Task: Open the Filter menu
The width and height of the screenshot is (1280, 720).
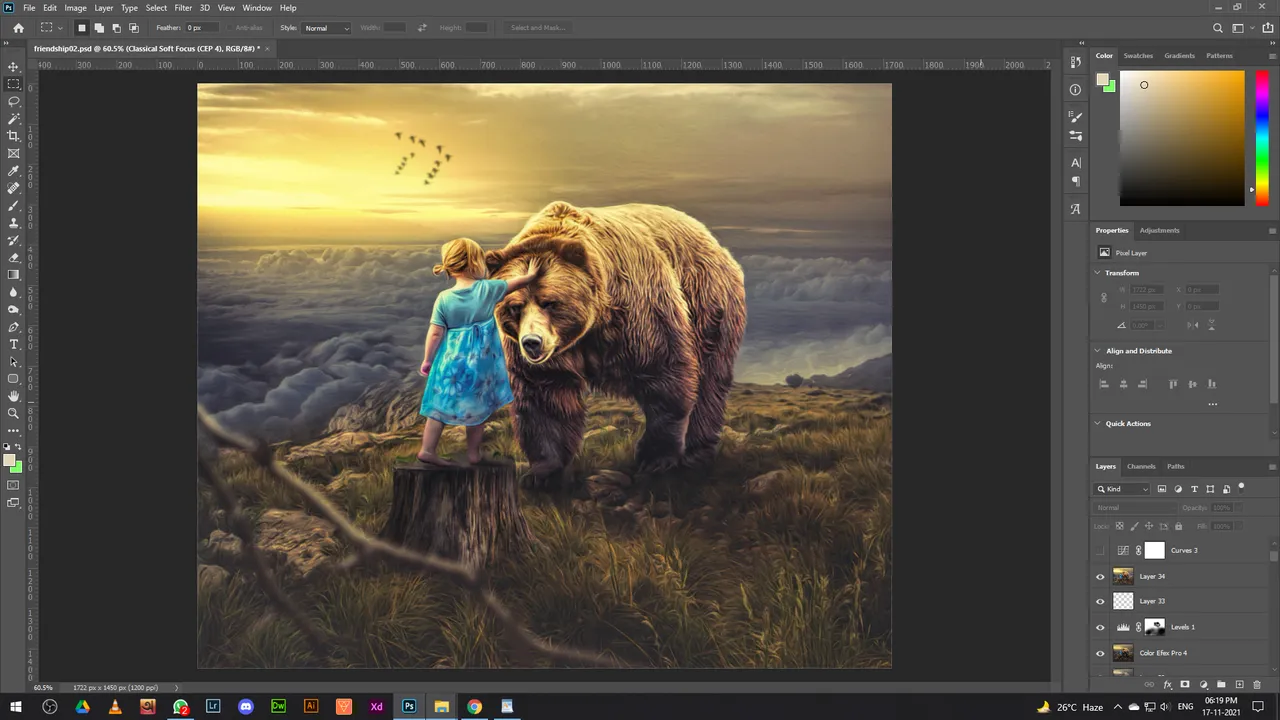Action: point(183,8)
